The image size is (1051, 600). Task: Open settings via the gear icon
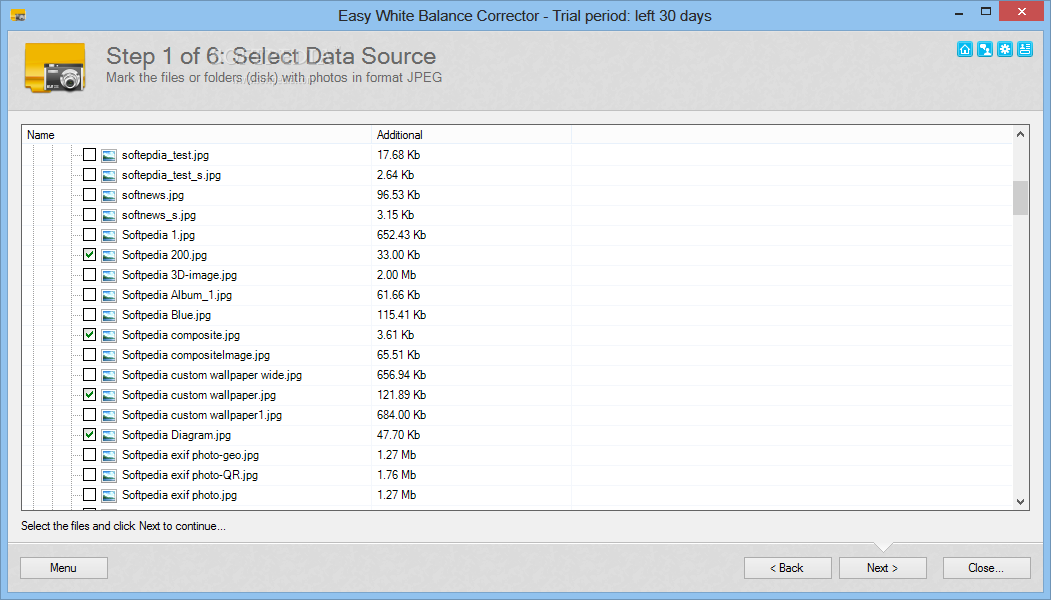click(x=1005, y=50)
